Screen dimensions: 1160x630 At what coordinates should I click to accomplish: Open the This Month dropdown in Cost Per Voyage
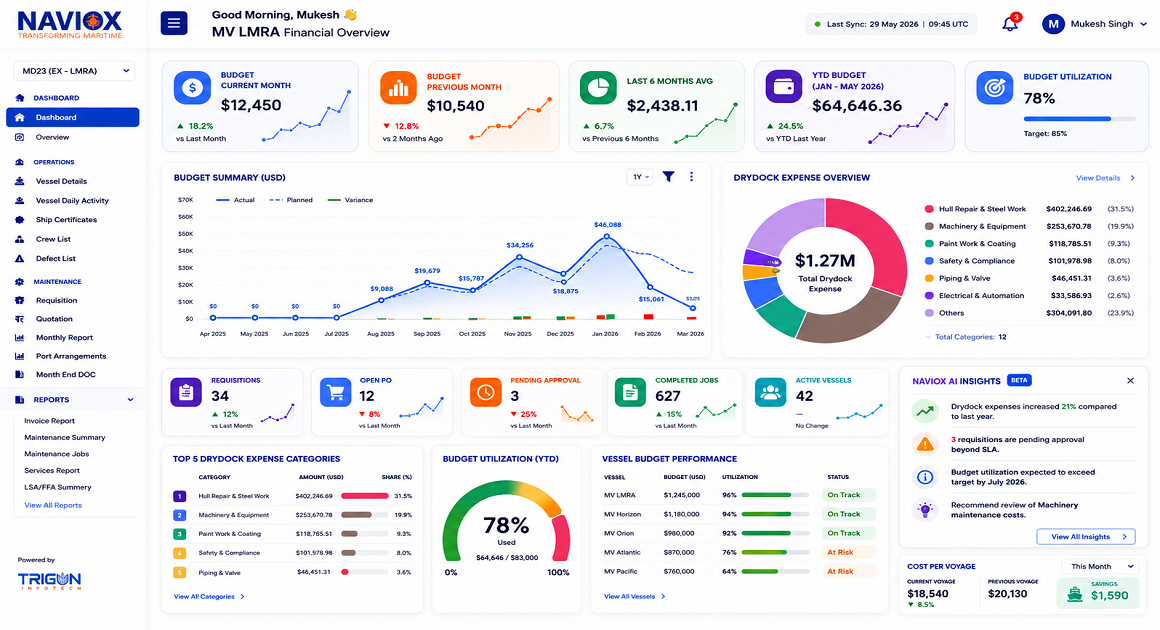tap(1099, 566)
